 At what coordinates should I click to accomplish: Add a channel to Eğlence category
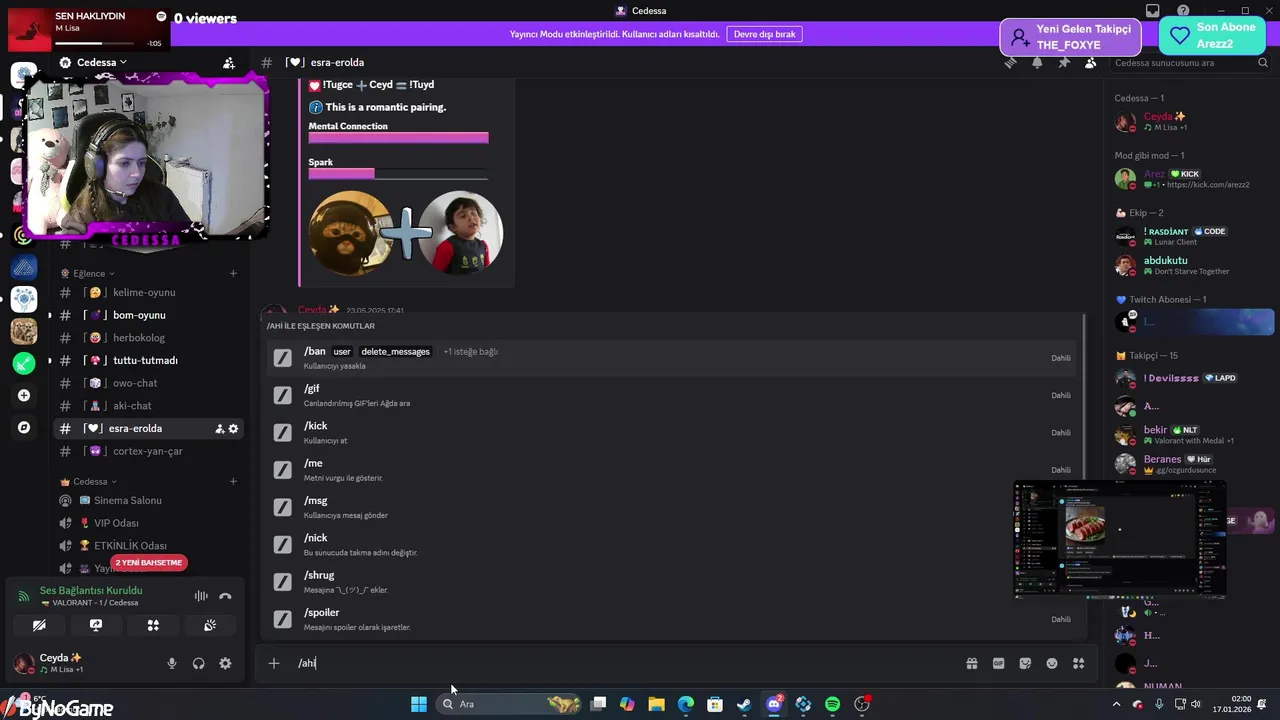point(233,273)
